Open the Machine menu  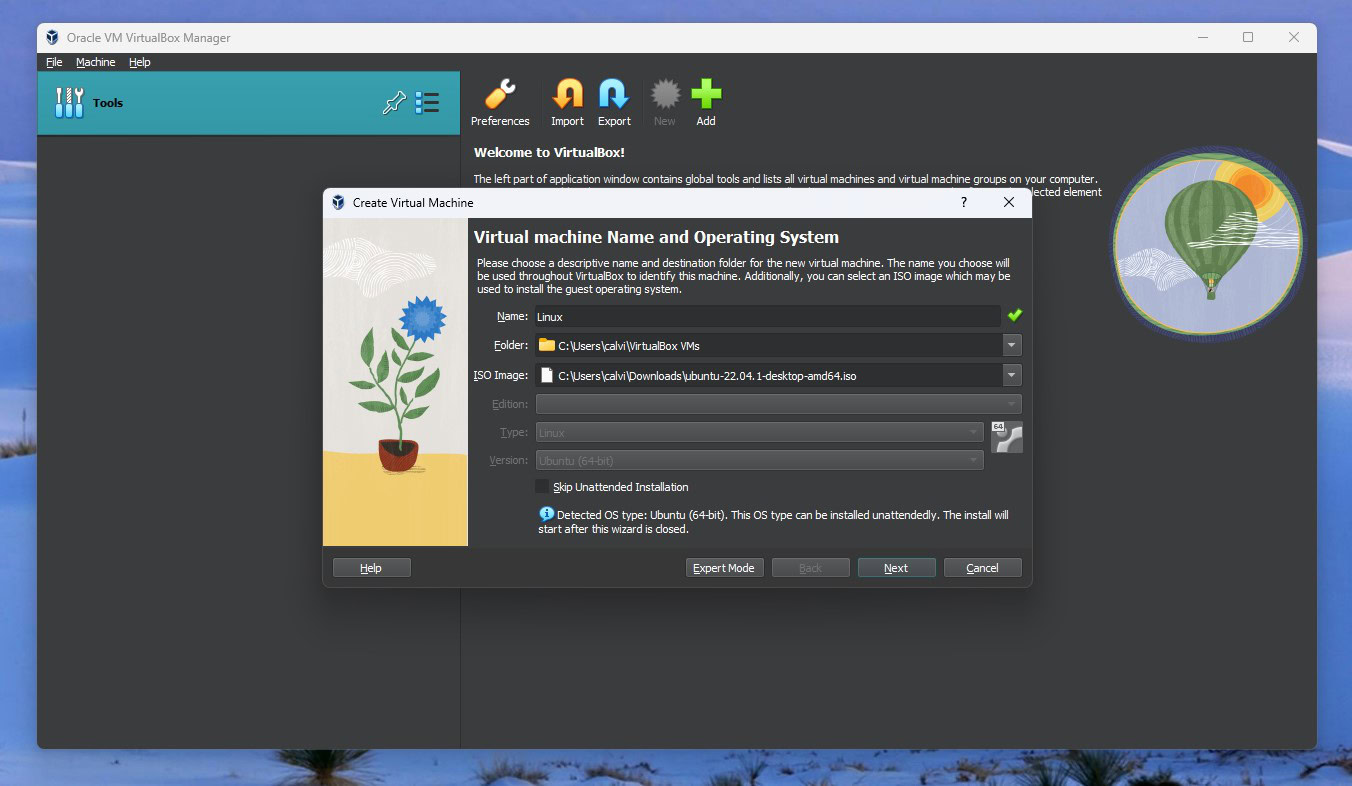click(96, 62)
